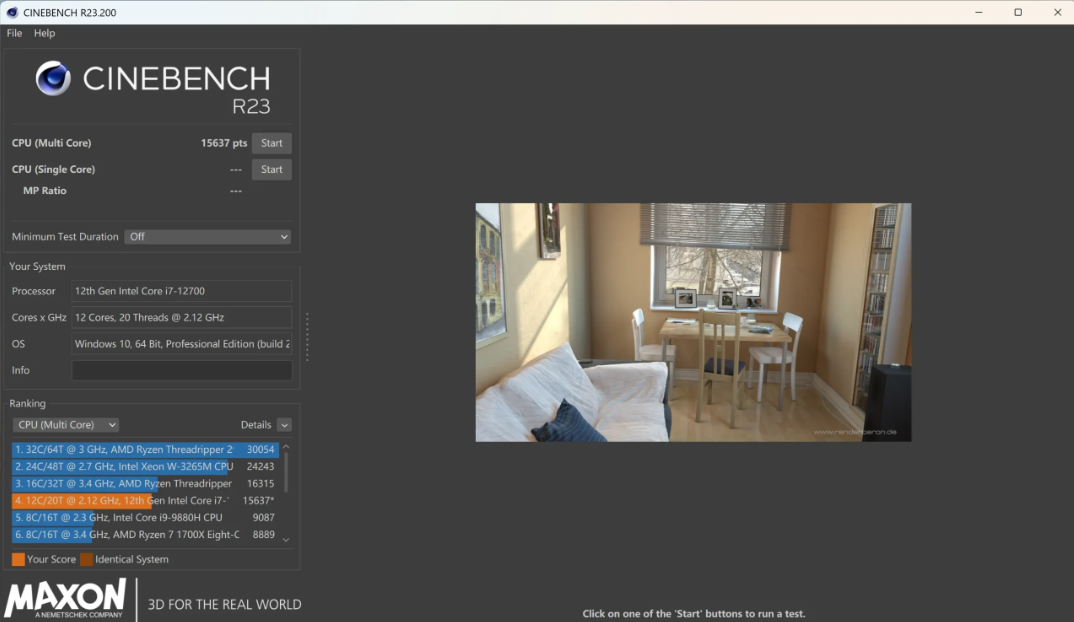This screenshot has height=622, width=1074.
Task: Click the Identical System legend swatch
Action: pos(85,559)
